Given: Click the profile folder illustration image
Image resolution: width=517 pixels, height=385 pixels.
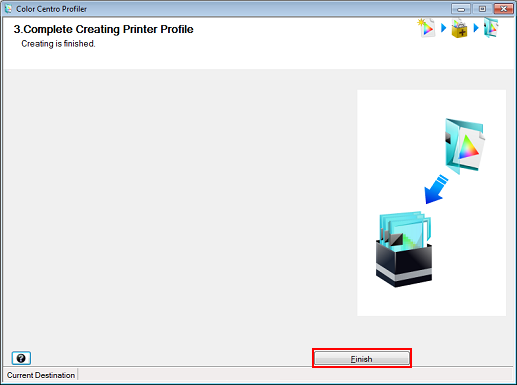Looking at the screenshot, I should (465, 146).
